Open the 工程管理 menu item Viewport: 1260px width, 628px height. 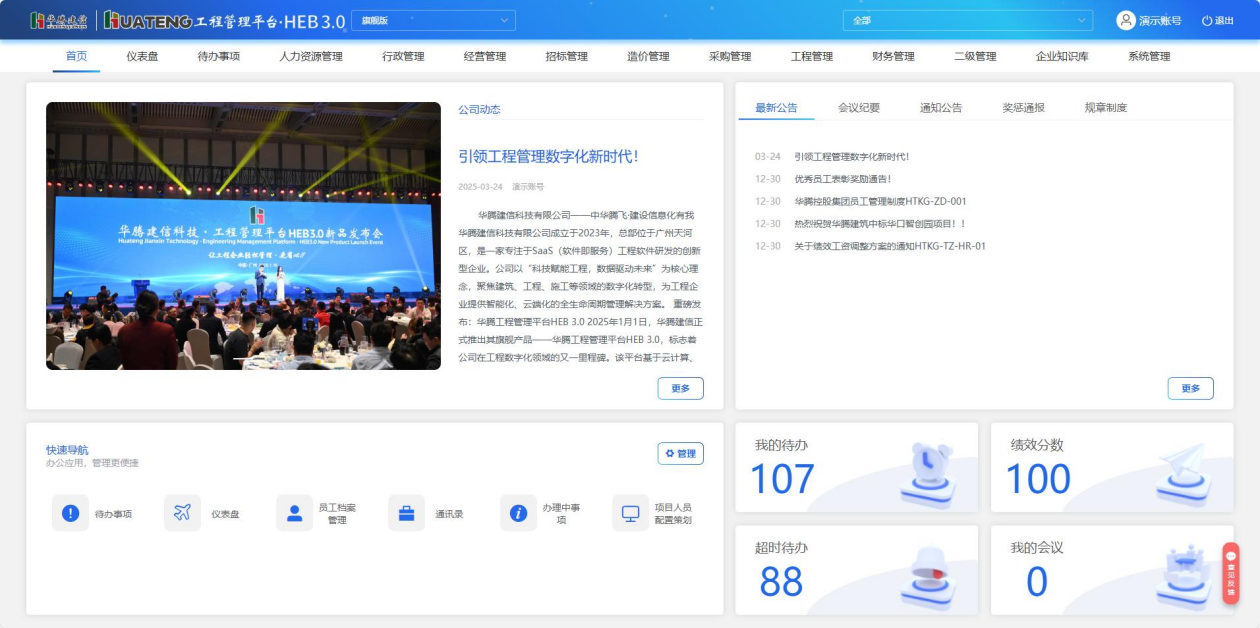[811, 56]
